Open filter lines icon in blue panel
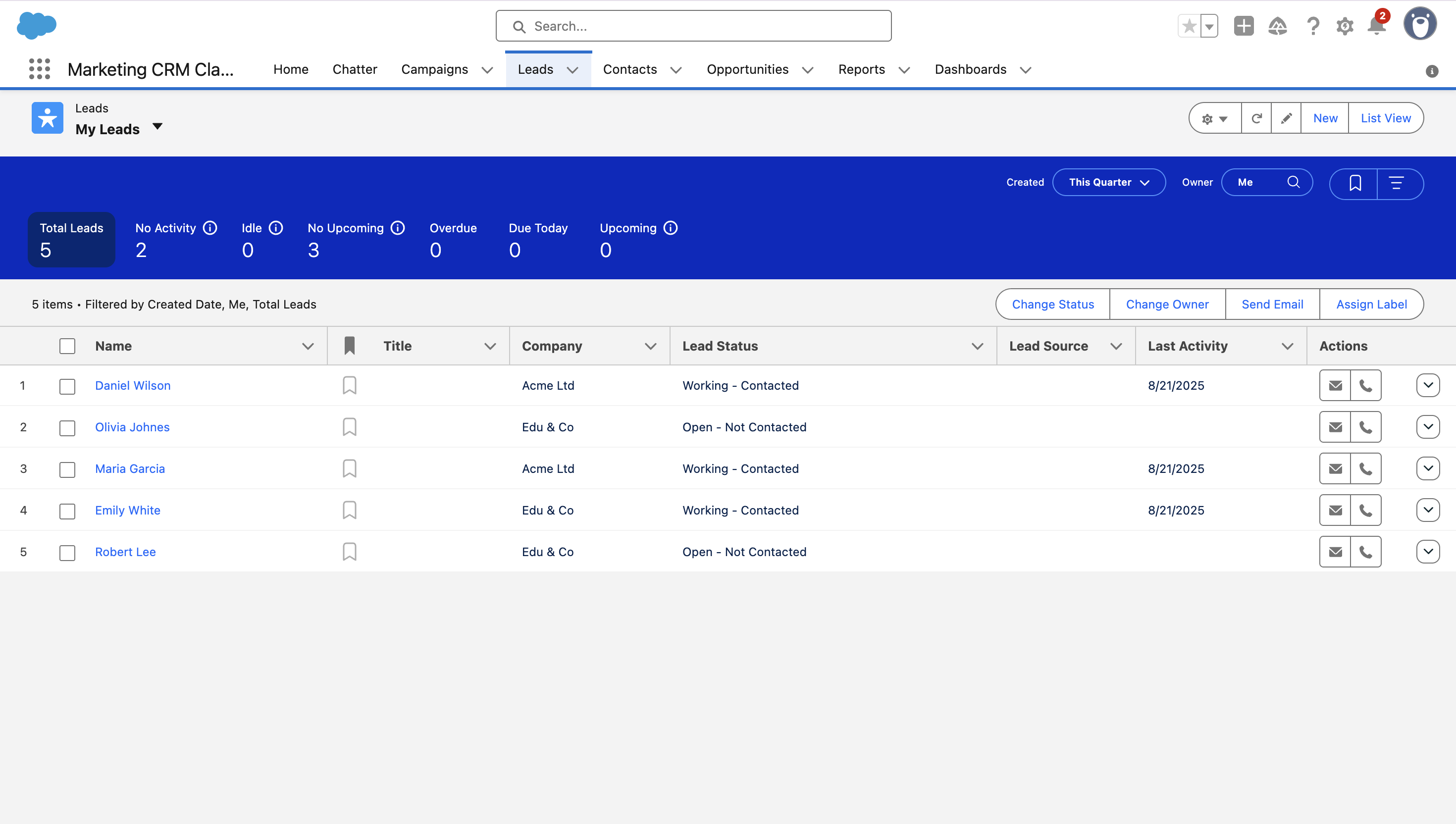This screenshot has width=1456, height=824. pos(1397,183)
